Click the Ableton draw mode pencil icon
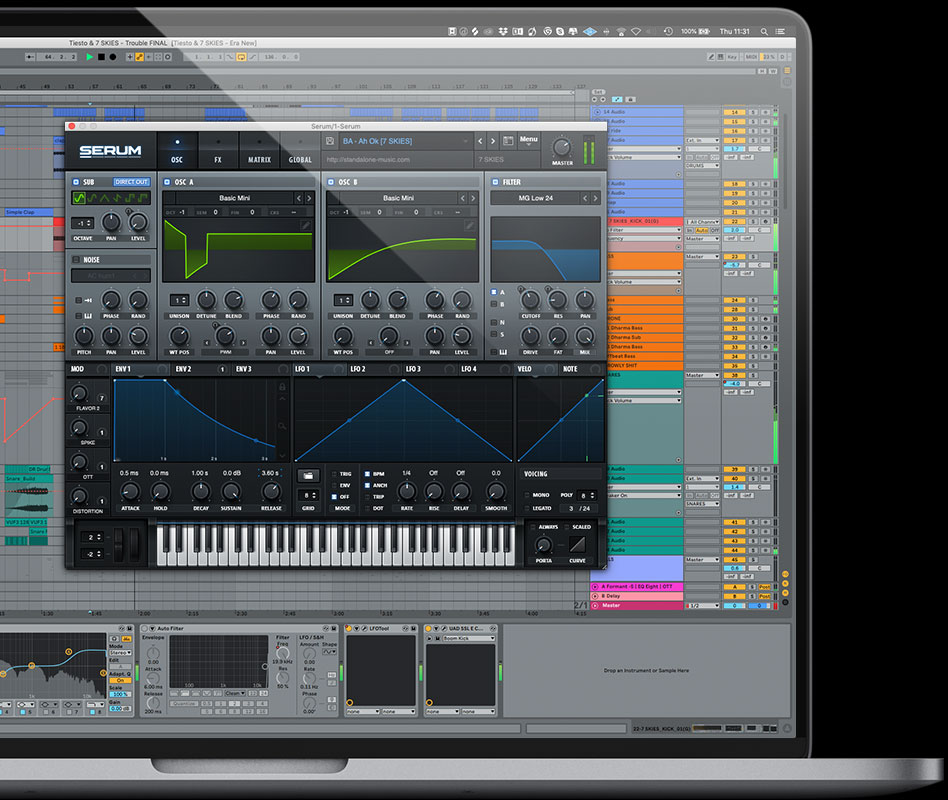948x800 pixels. coord(710,57)
